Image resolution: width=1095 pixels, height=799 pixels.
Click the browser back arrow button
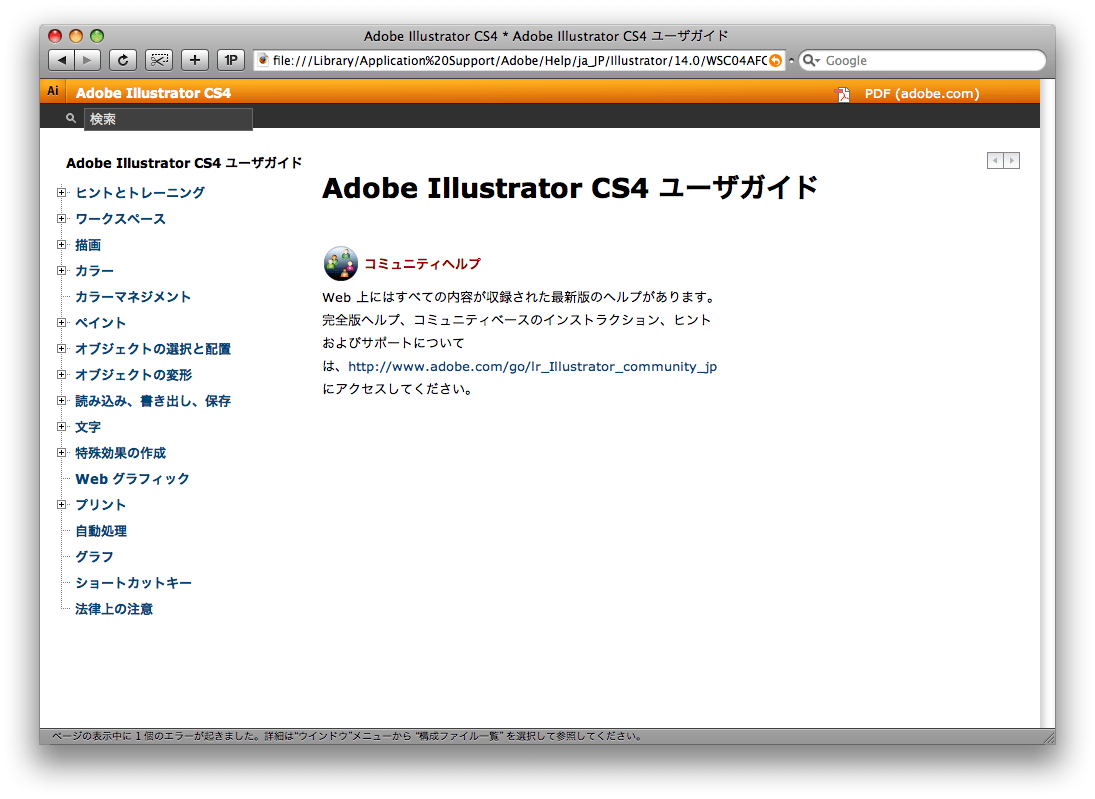tap(61, 60)
